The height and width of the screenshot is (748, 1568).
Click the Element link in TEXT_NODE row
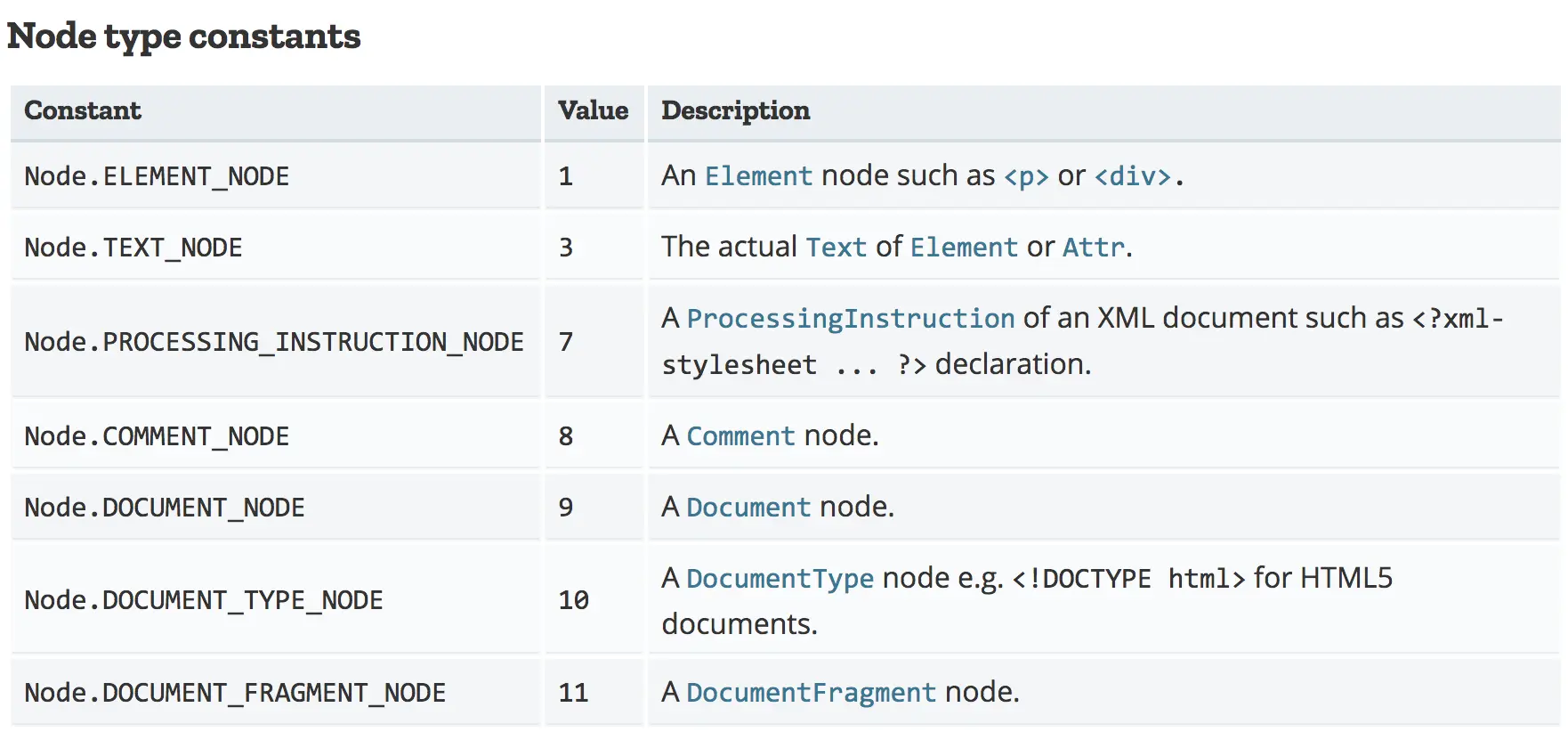tap(964, 248)
